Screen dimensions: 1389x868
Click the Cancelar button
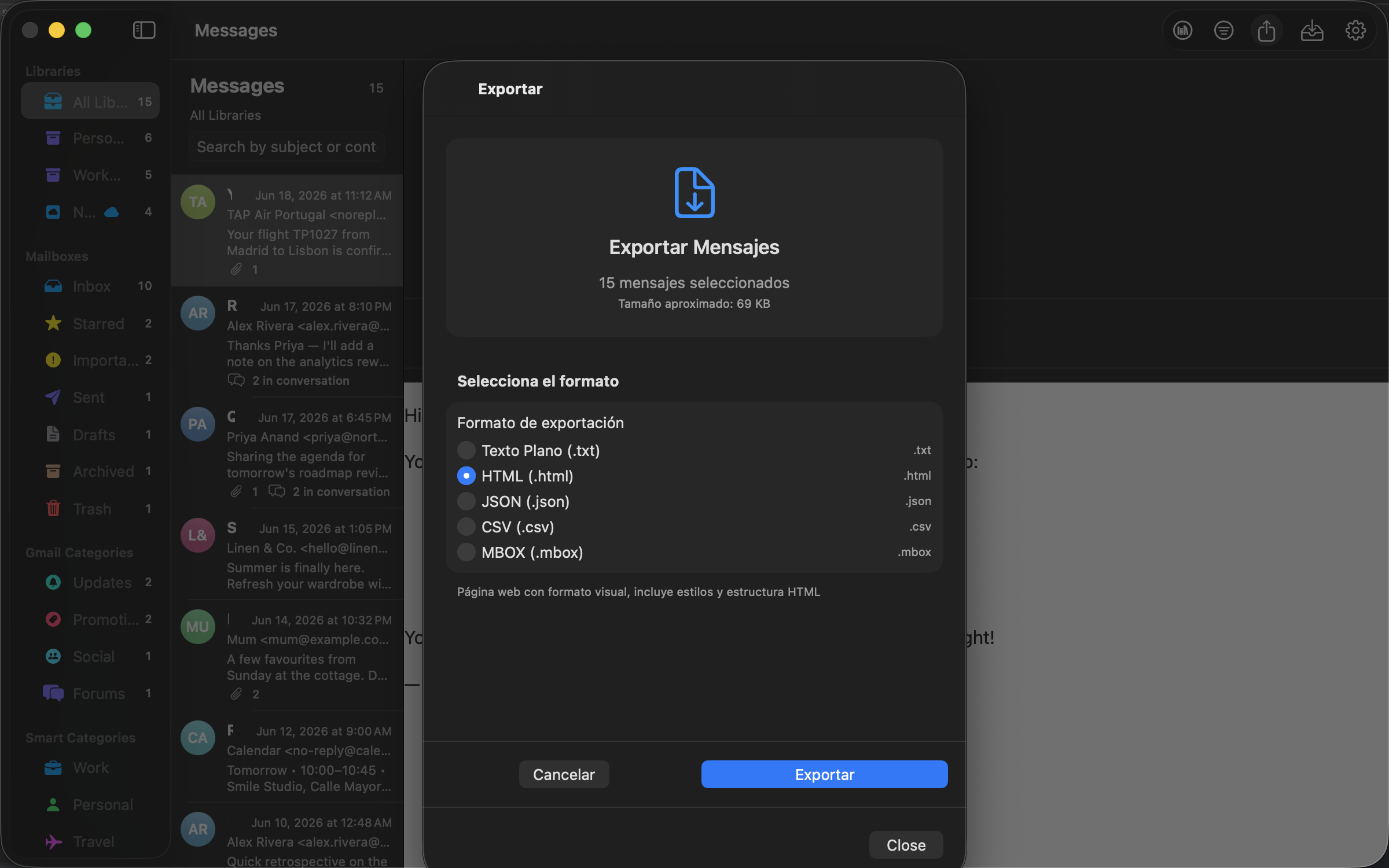564,774
